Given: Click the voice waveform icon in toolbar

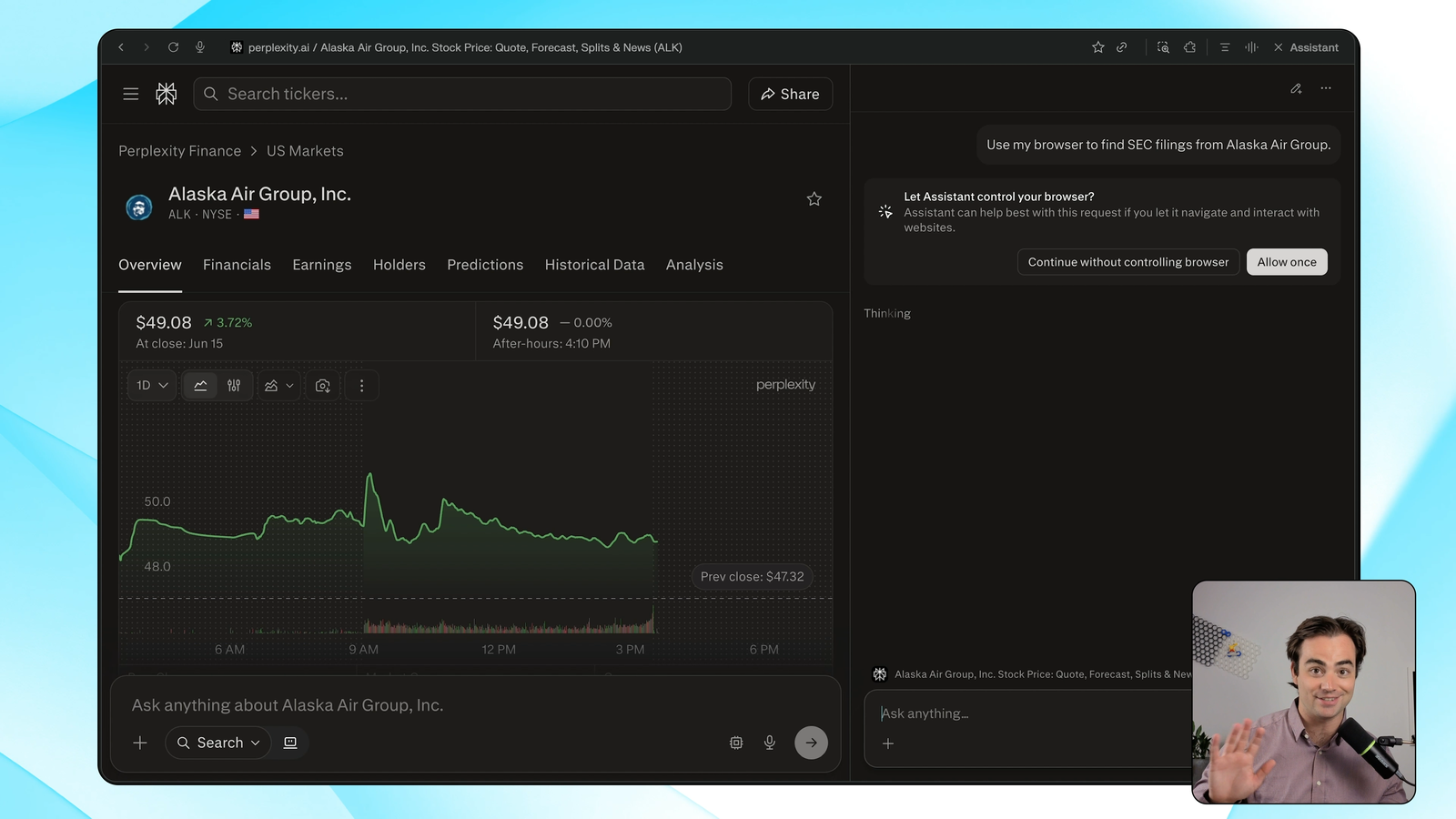Looking at the screenshot, I should [x=1252, y=47].
